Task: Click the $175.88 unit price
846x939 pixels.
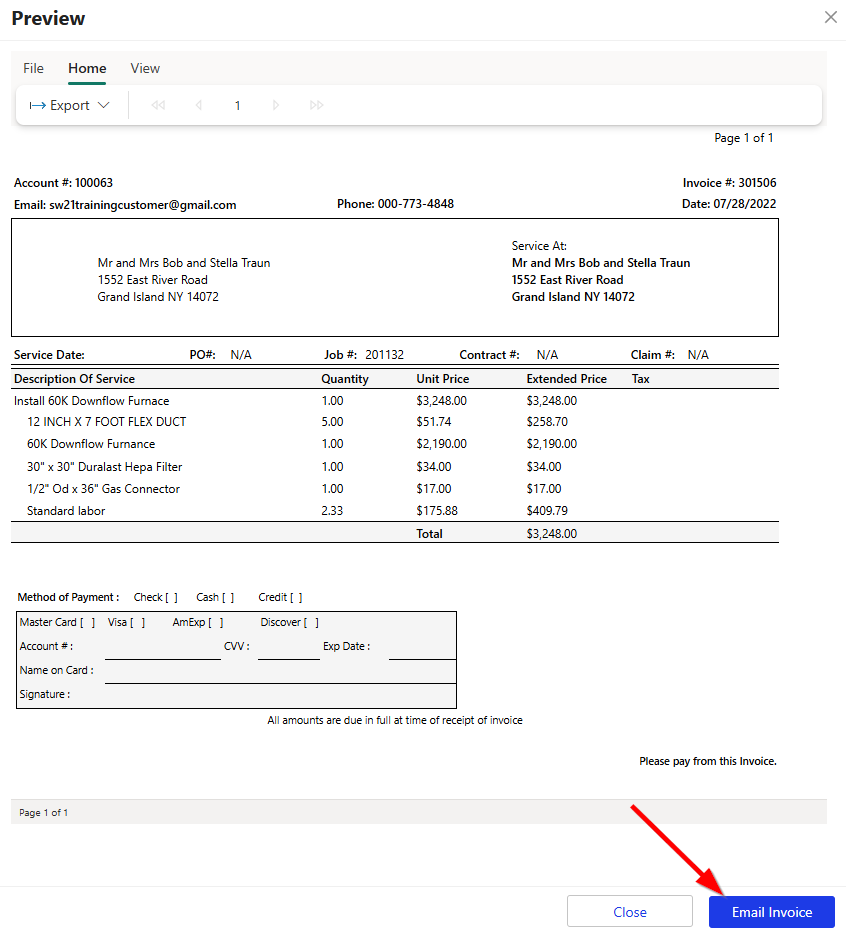Action: (436, 511)
